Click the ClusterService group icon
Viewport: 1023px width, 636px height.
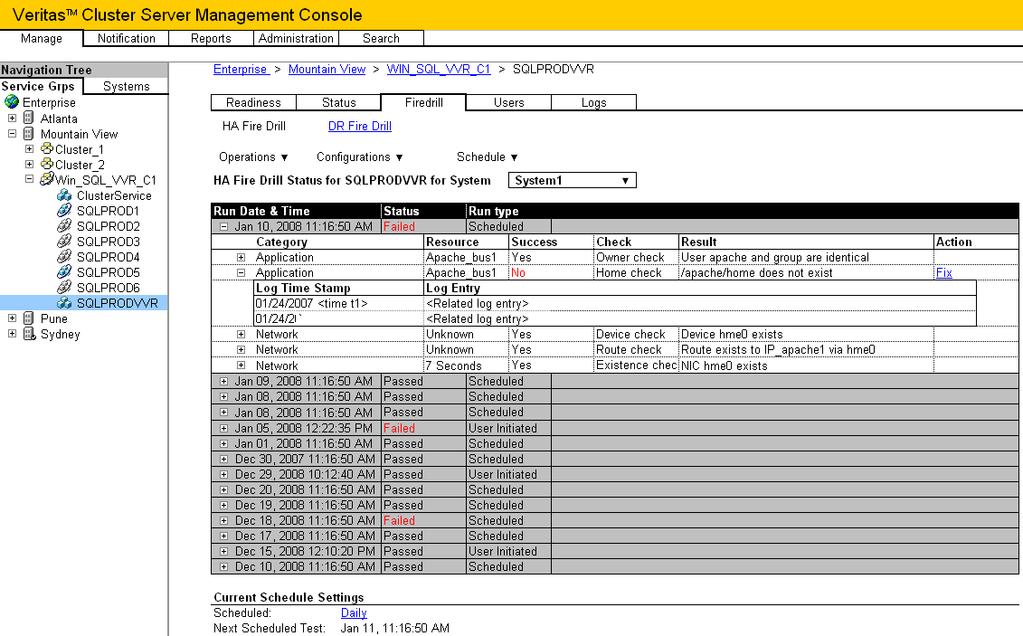point(64,195)
